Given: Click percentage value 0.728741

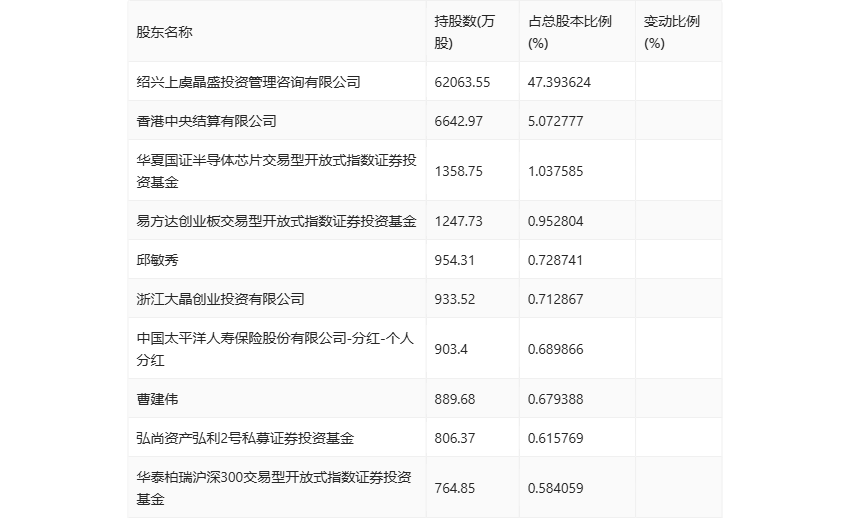Looking at the screenshot, I should 556,260.
